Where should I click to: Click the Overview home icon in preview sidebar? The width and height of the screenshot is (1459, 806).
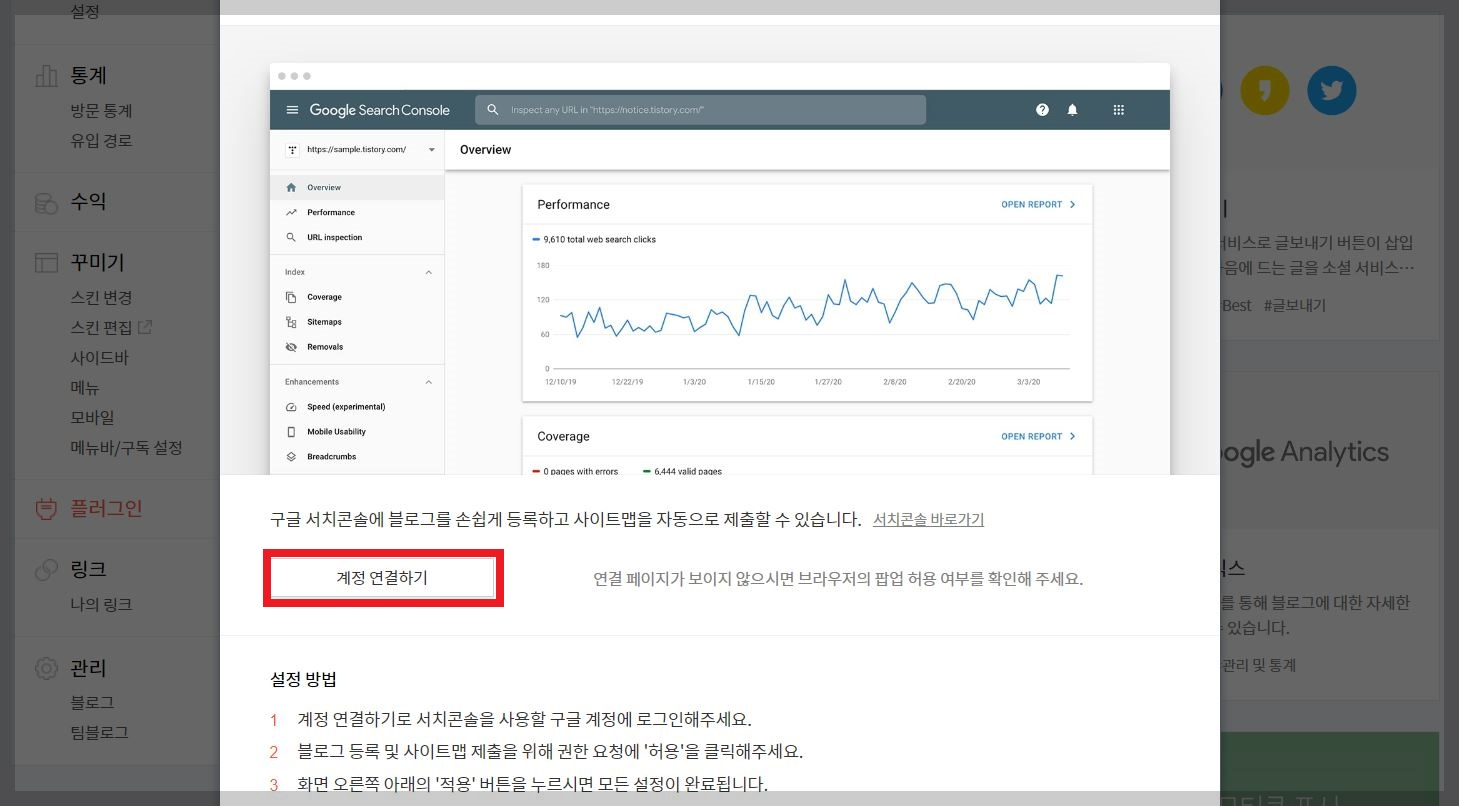291,187
